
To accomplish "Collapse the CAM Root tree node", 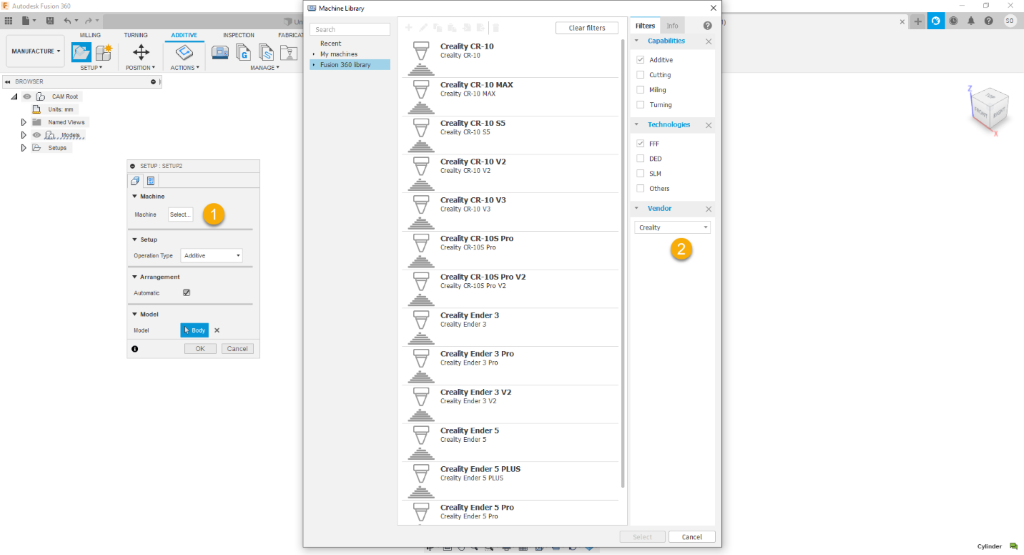I will pos(14,97).
